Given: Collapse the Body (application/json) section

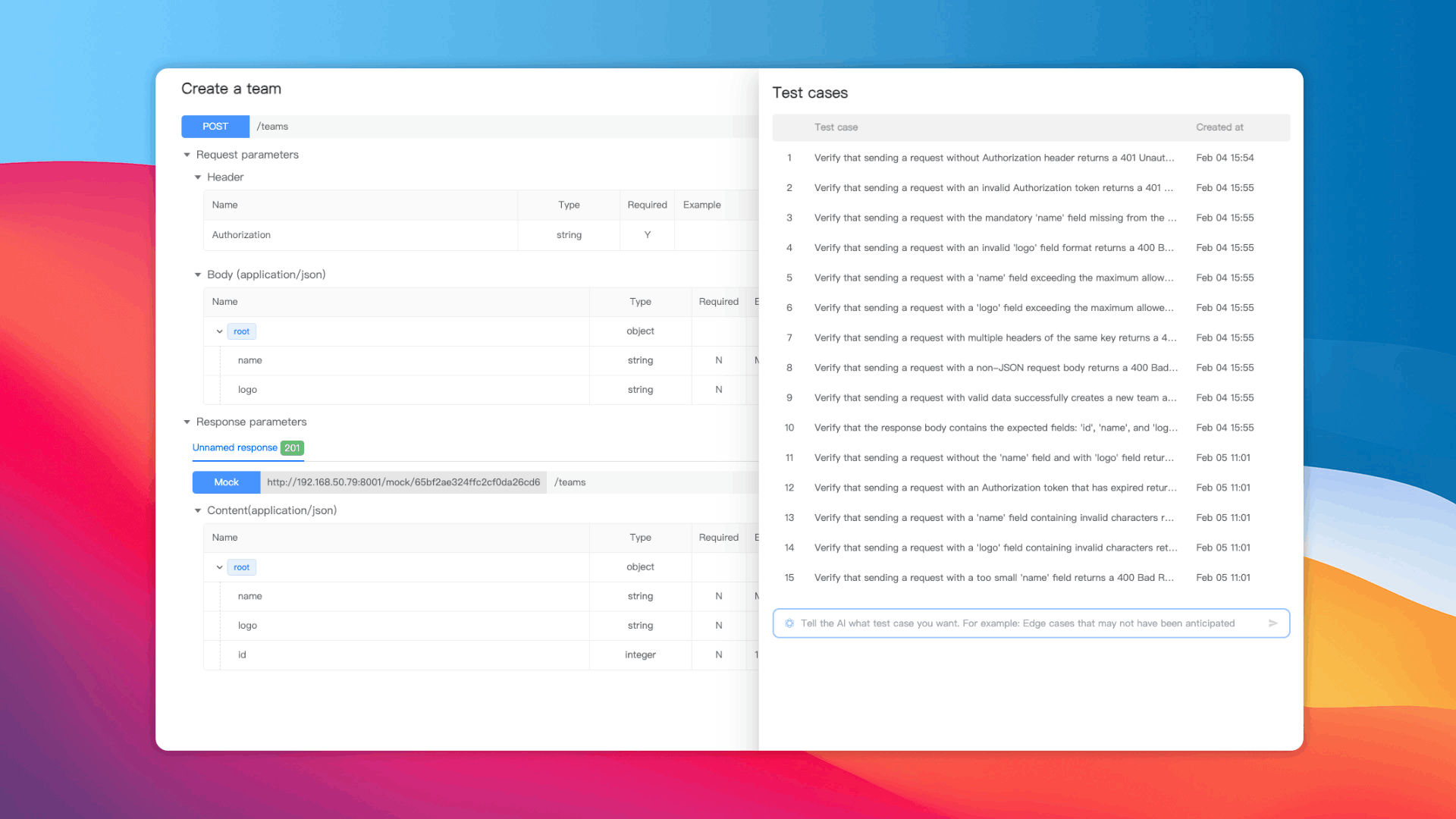Looking at the screenshot, I should tap(198, 275).
